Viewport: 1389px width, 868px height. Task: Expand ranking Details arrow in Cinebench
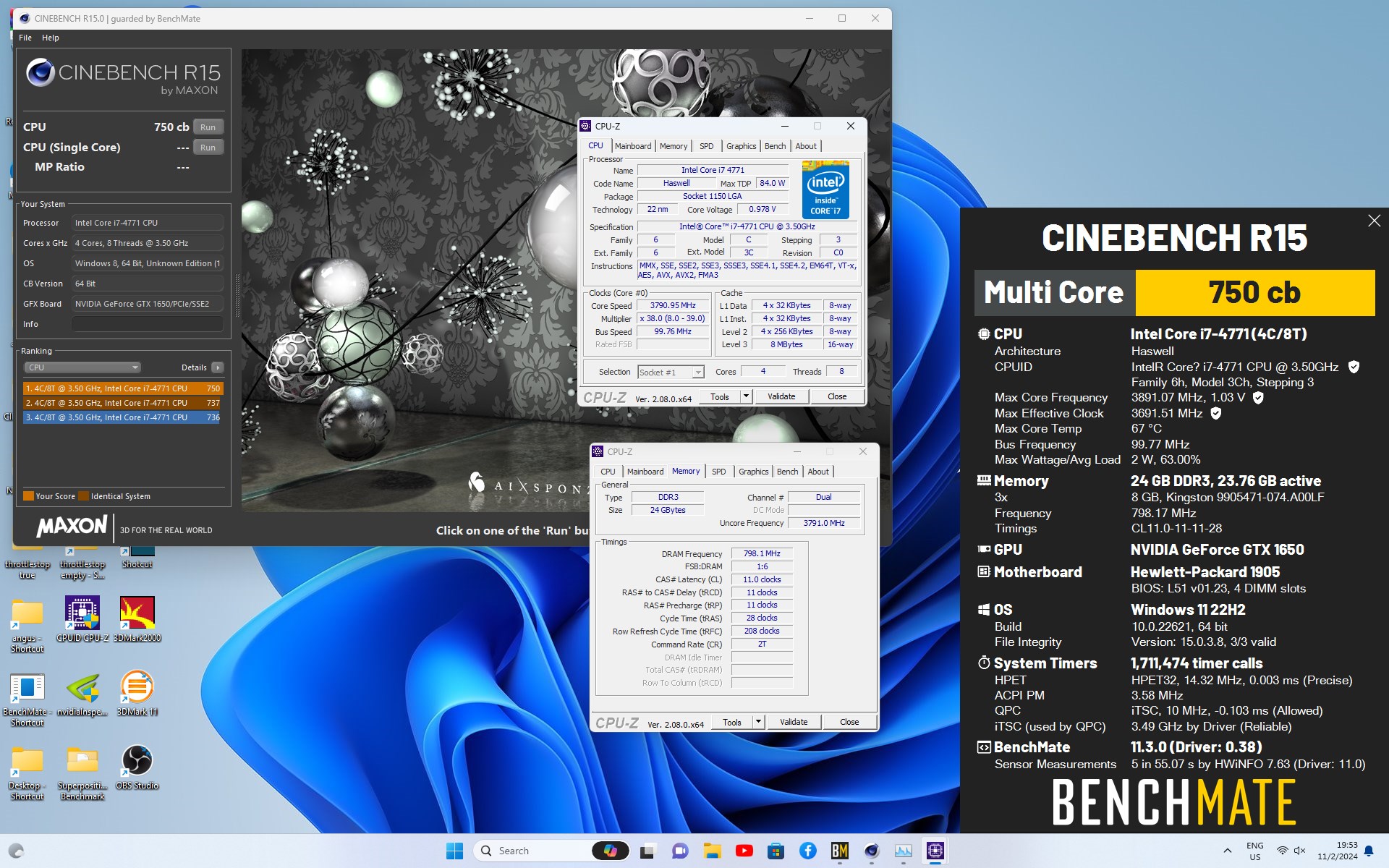coord(217,367)
